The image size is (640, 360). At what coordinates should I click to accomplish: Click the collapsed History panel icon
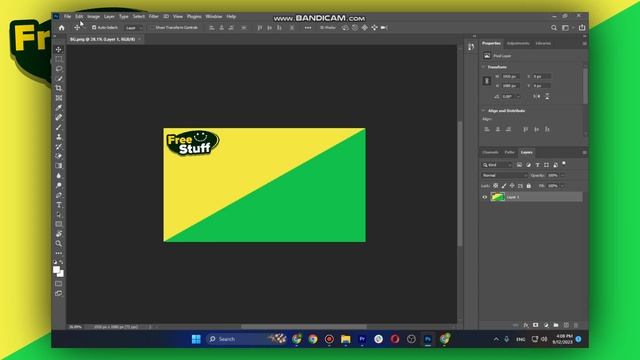click(x=471, y=47)
